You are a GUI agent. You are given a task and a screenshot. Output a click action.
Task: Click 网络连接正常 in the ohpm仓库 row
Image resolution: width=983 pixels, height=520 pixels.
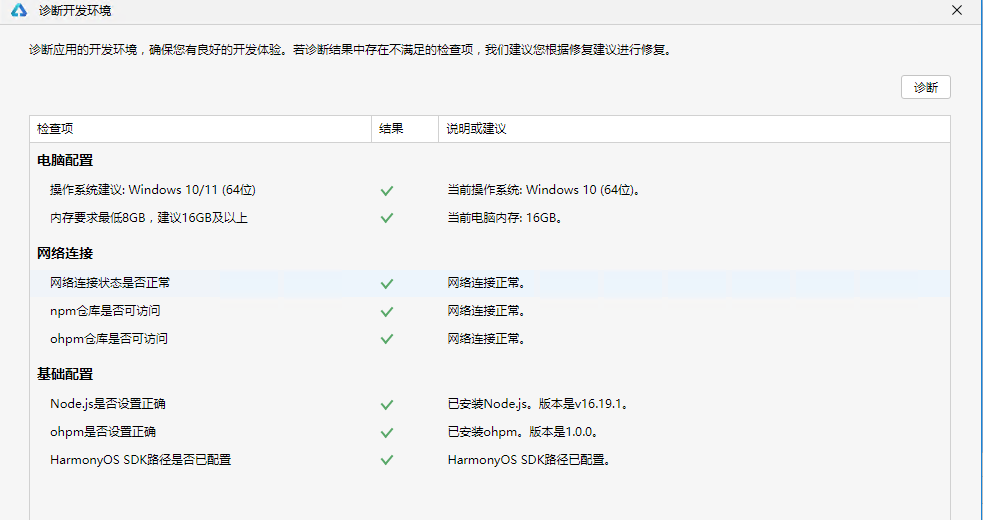pos(487,339)
